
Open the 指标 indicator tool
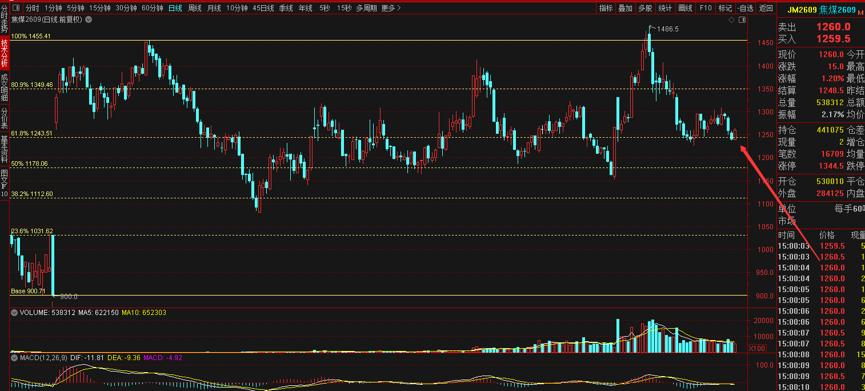[606, 8]
